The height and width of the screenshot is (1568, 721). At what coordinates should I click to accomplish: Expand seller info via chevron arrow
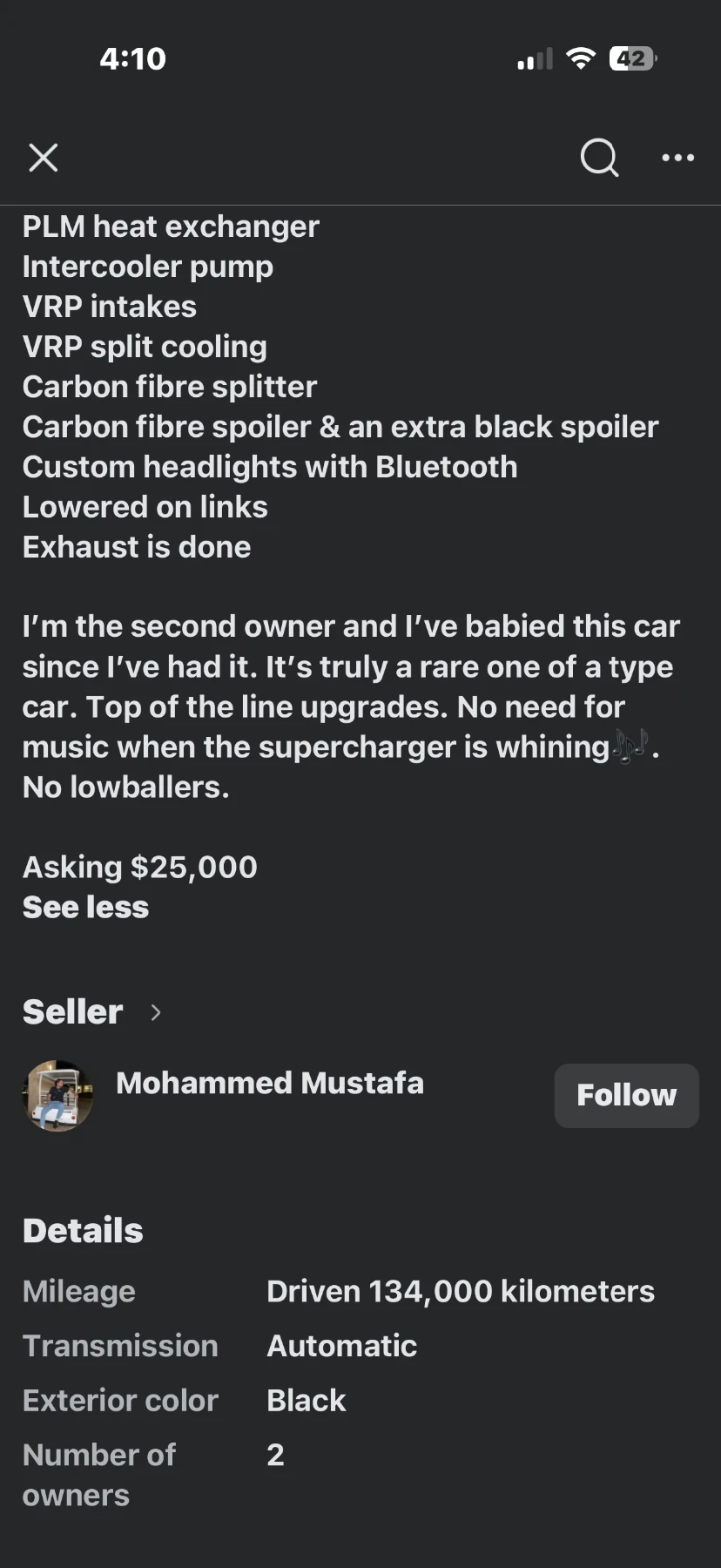pos(156,1012)
